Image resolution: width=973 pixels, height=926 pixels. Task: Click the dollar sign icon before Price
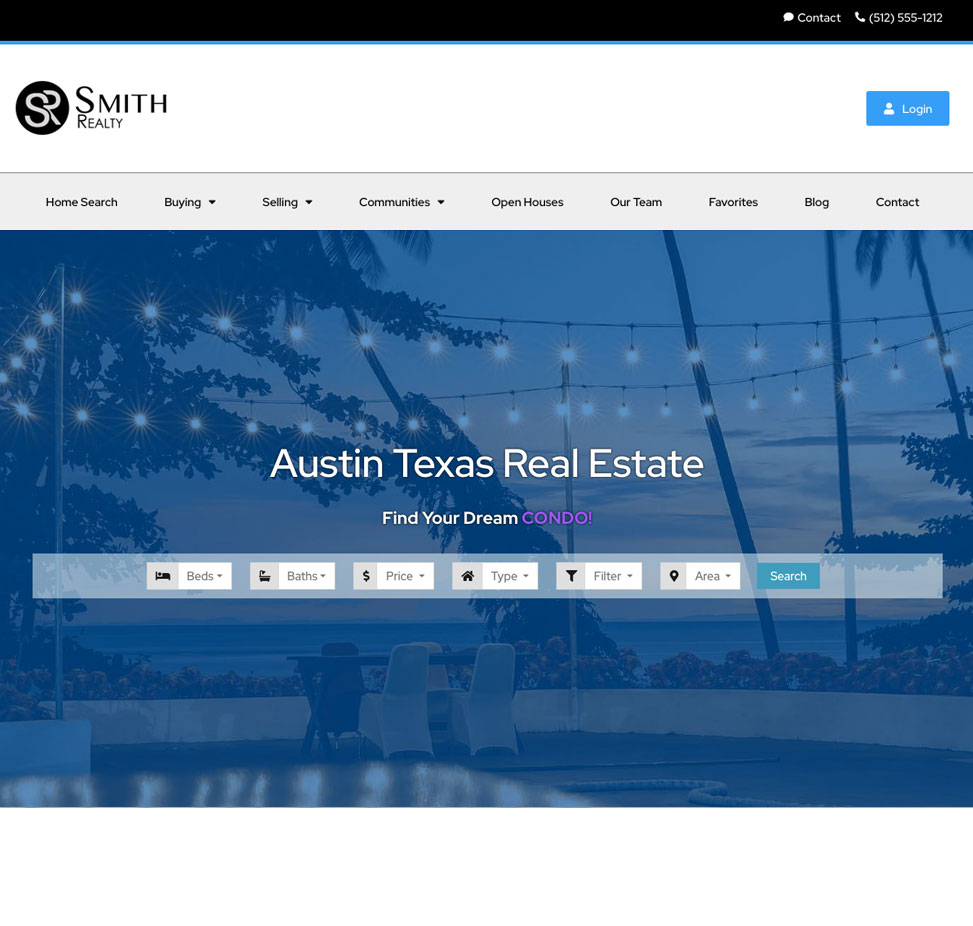366,575
